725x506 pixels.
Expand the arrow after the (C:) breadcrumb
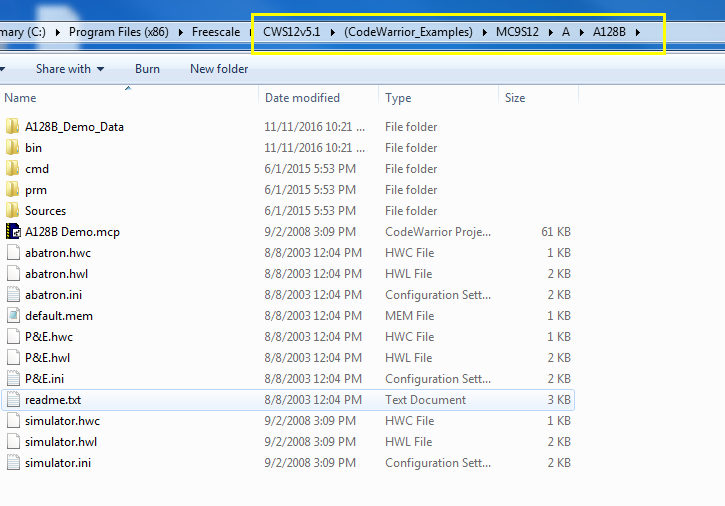57,32
